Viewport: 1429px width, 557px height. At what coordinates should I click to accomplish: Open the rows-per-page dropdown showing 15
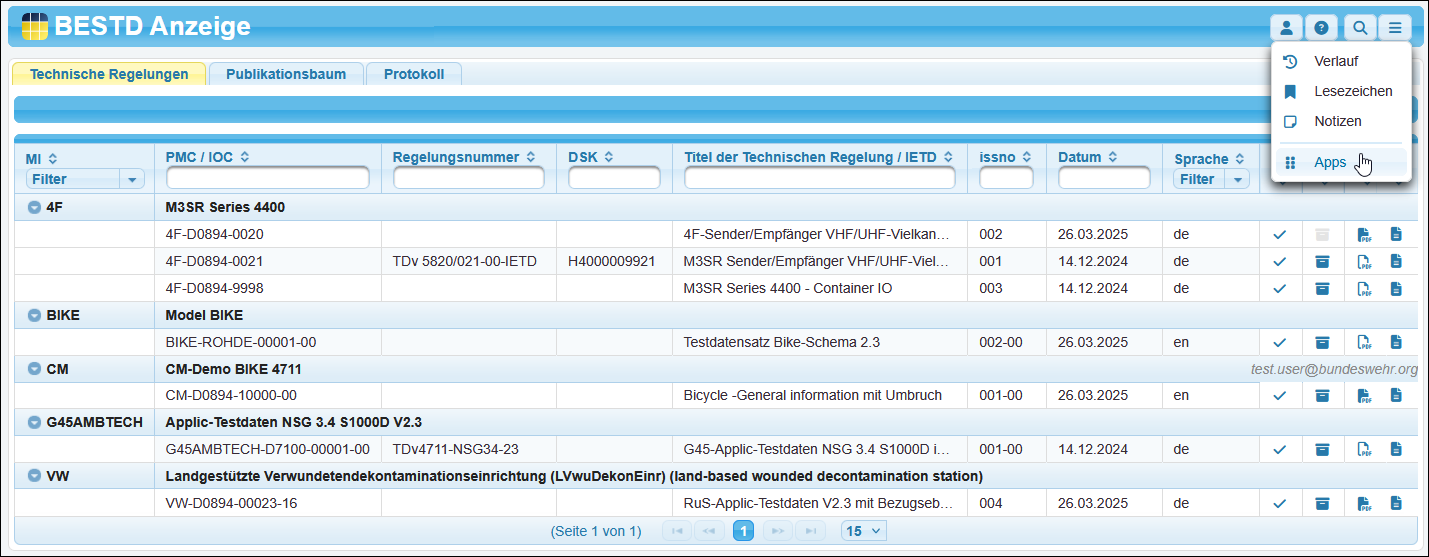tap(864, 531)
